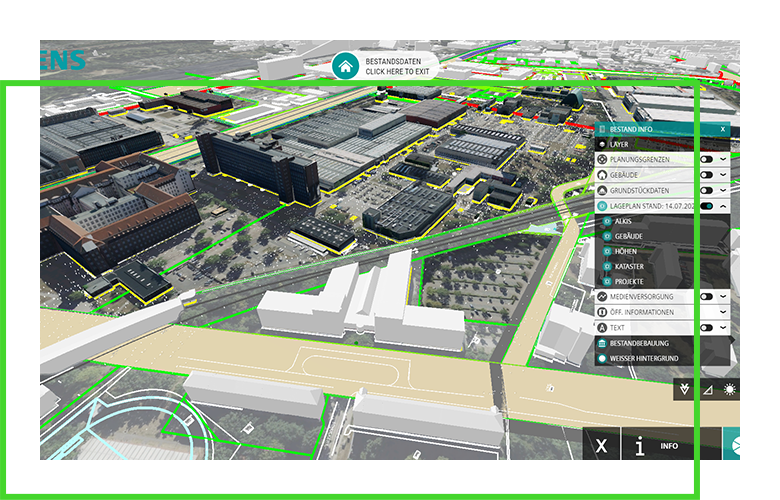Close the Bestand Info panel
The image size is (780, 500).
(x=722, y=129)
